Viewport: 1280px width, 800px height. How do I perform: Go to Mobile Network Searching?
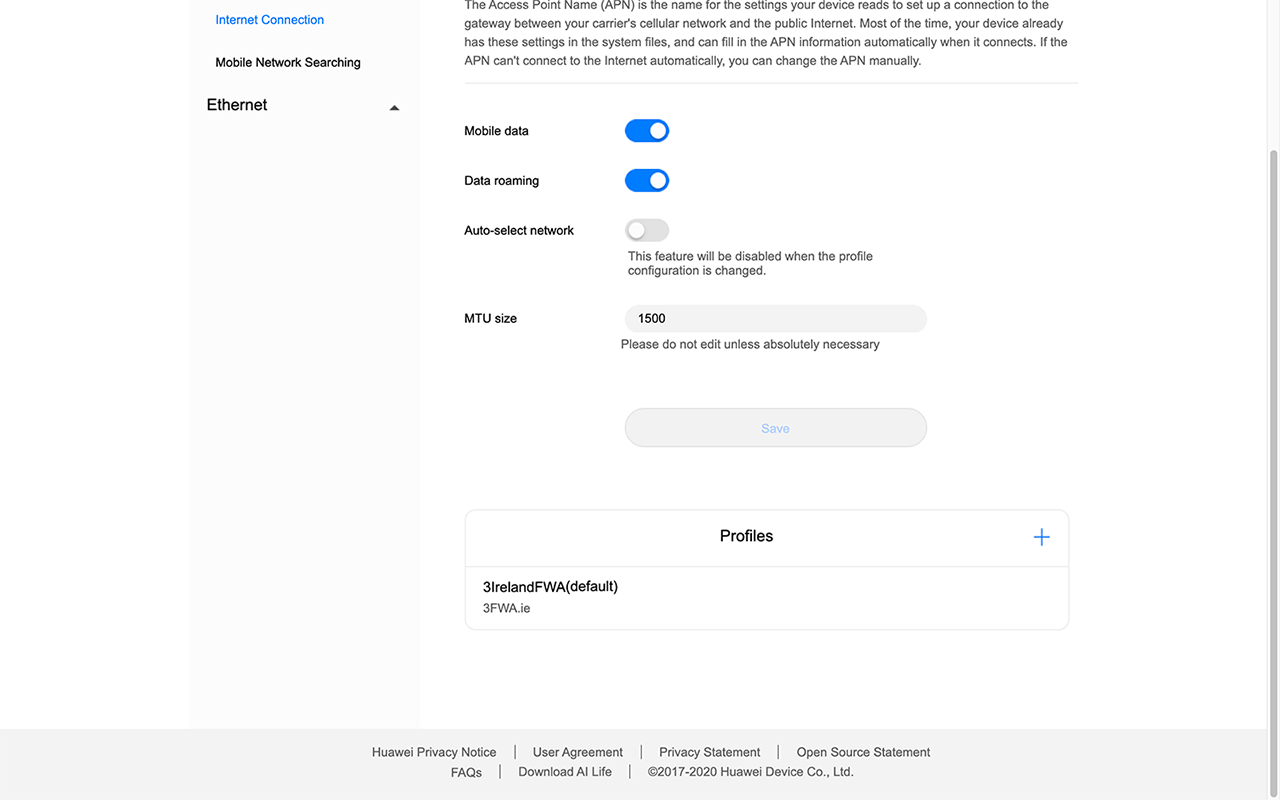pos(287,62)
